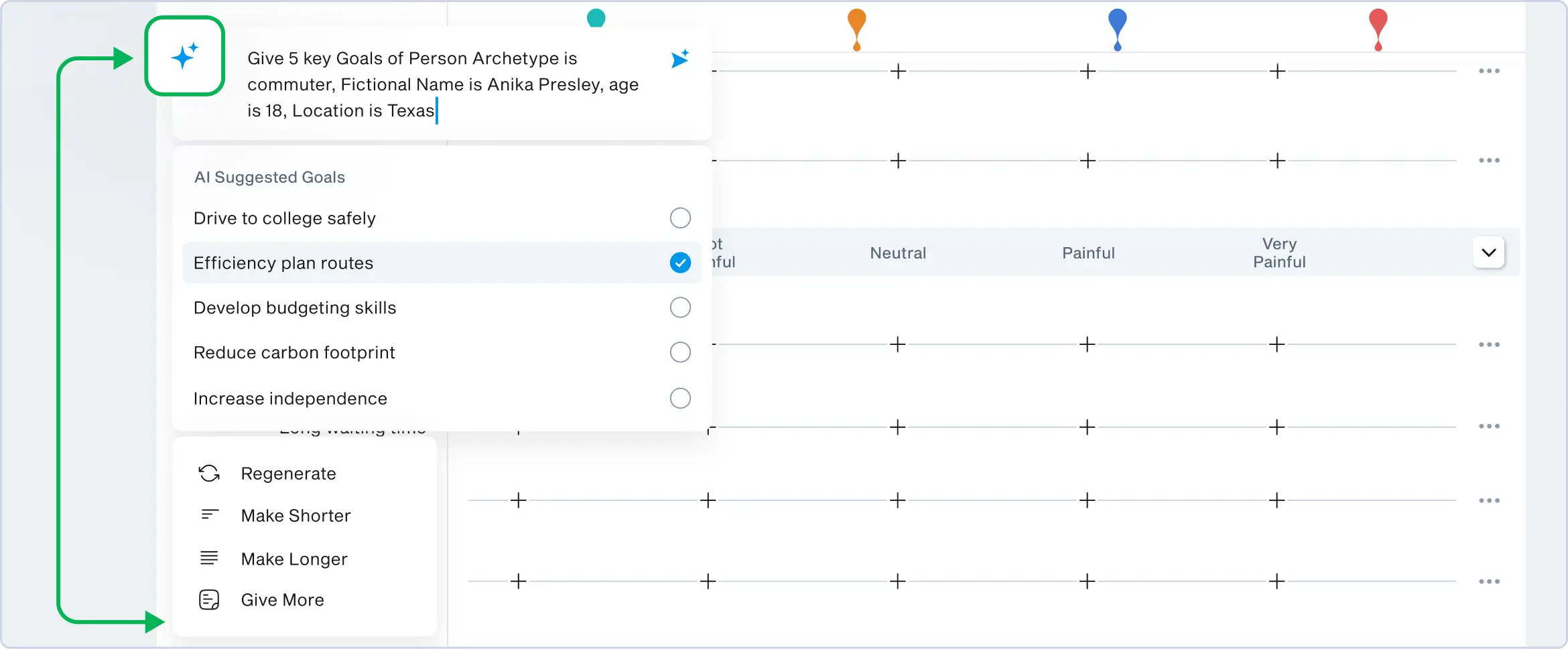Select the Reduce carbon footprint option
Viewport: 1568px width, 649px height.
coord(679,352)
